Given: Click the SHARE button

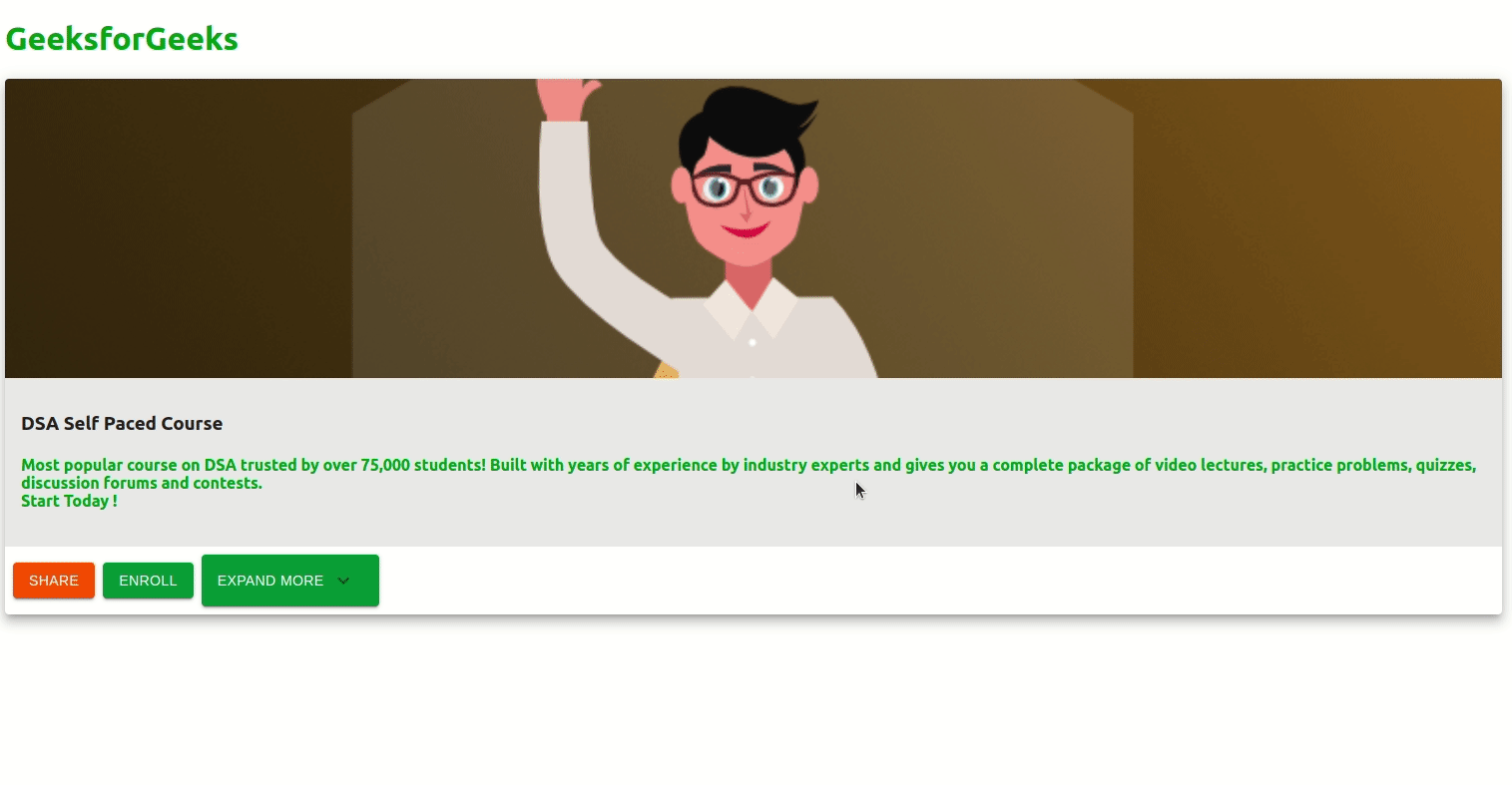Looking at the screenshot, I should pyautogui.click(x=54, y=581).
